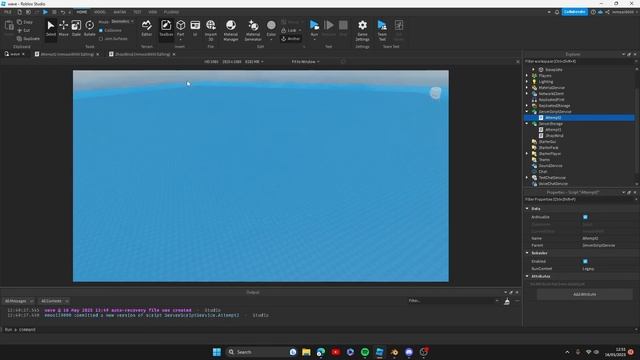Viewport: 640px width, 360px height.
Task: Toggle the Archivable property checkbox
Action: click(585, 217)
